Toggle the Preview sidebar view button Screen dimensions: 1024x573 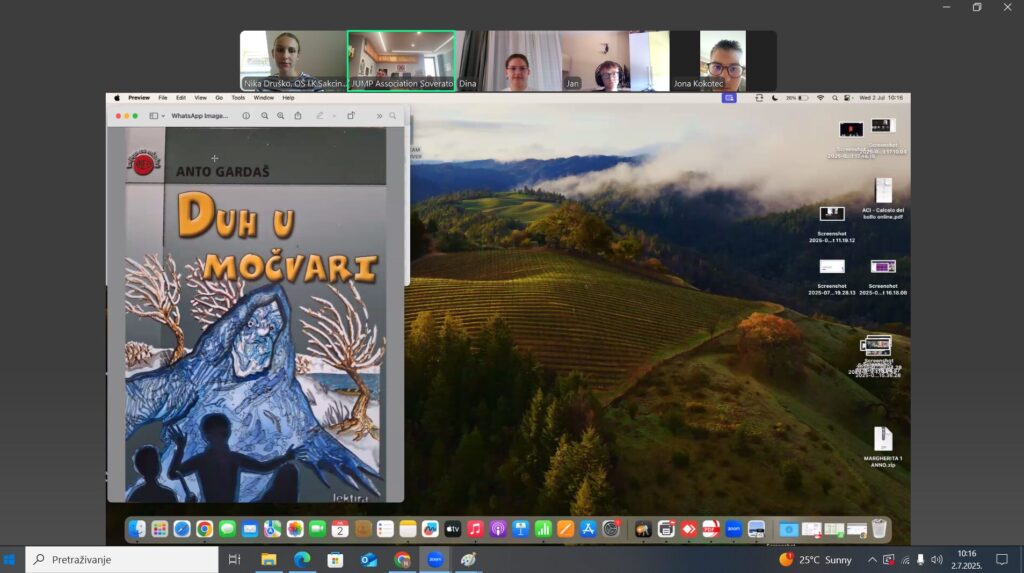pyautogui.click(x=153, y=116)
